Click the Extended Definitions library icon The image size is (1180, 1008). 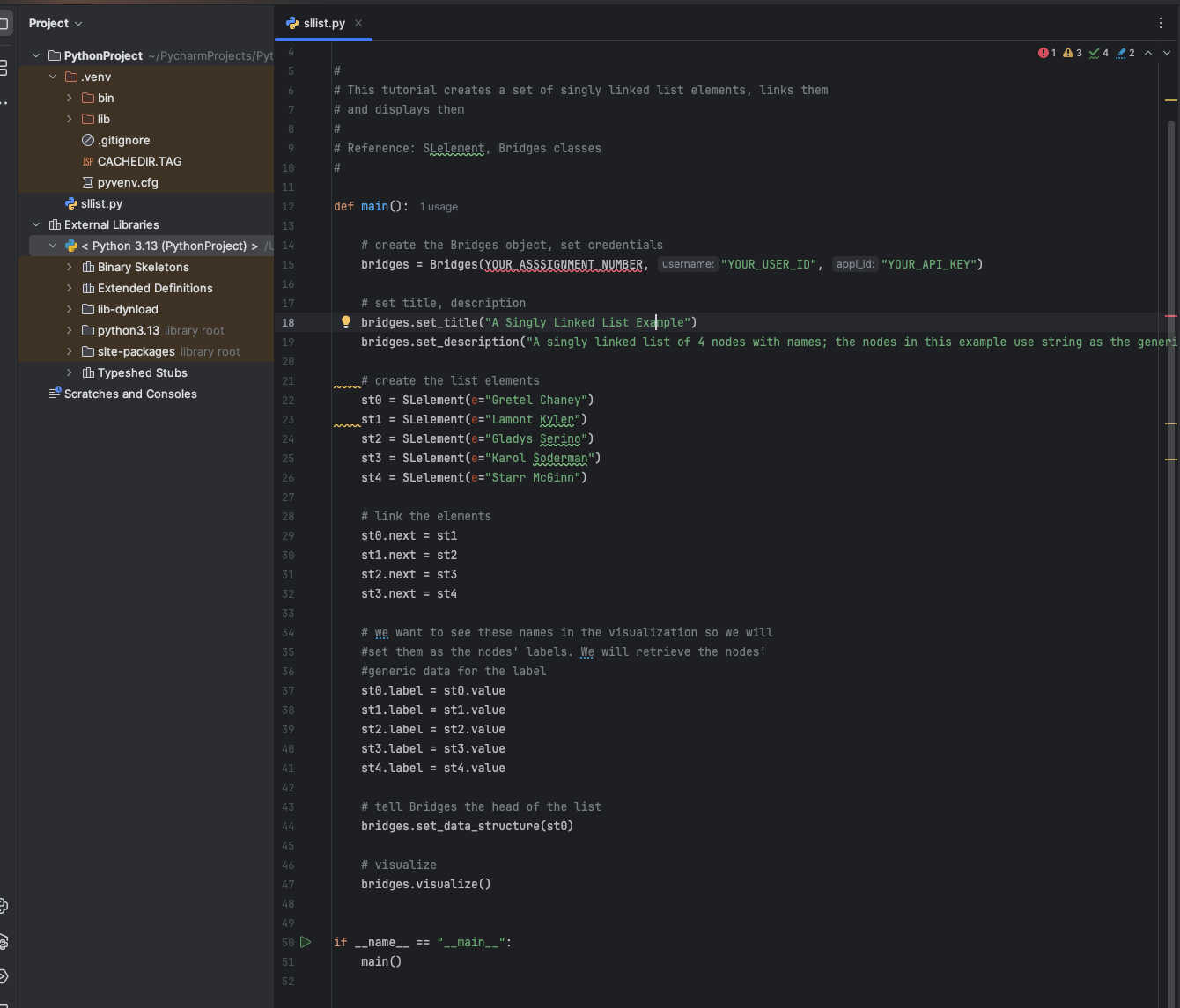pos(88,288)
